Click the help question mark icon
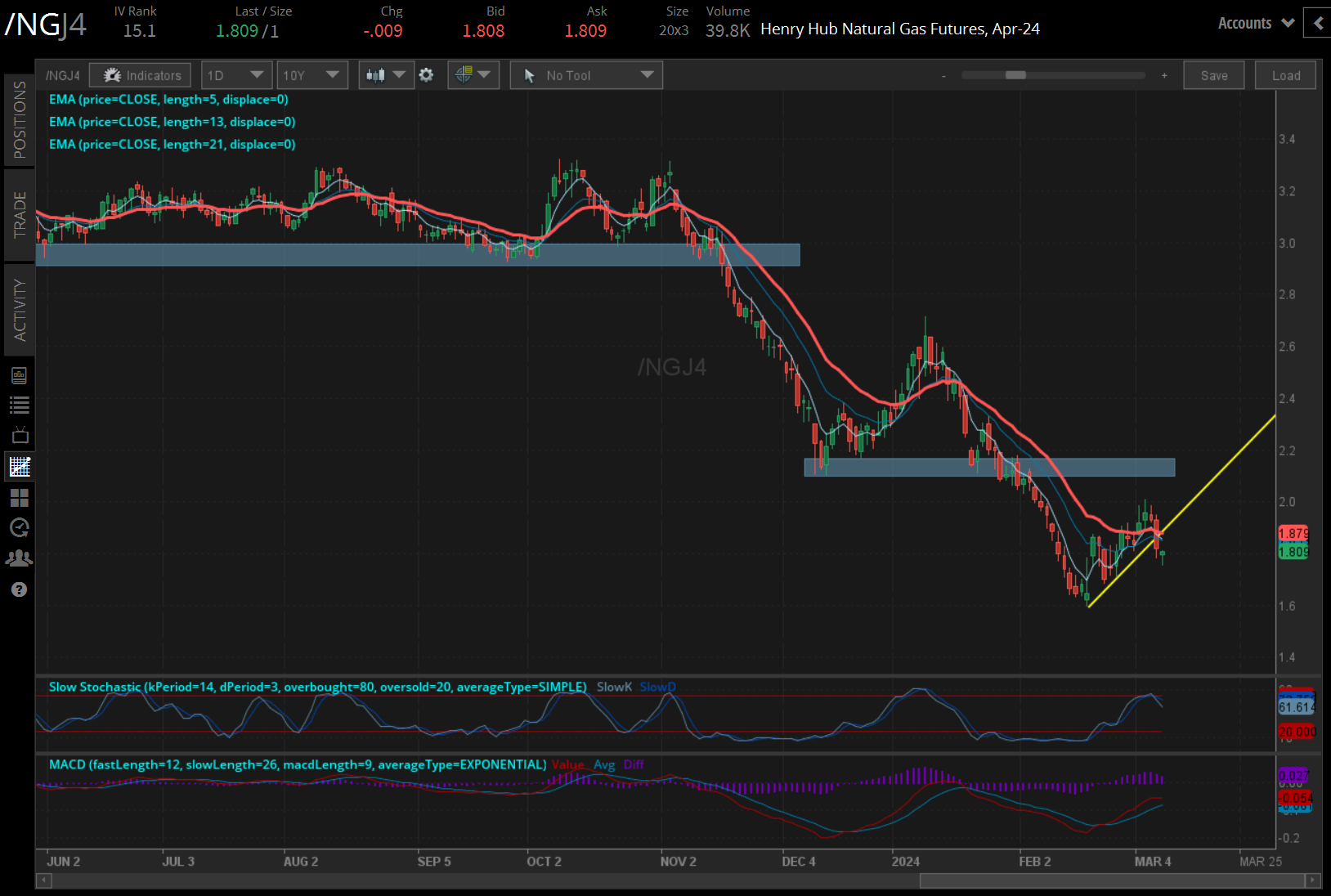This screenshot has width=1331, height=896. (x=20, y=589)
